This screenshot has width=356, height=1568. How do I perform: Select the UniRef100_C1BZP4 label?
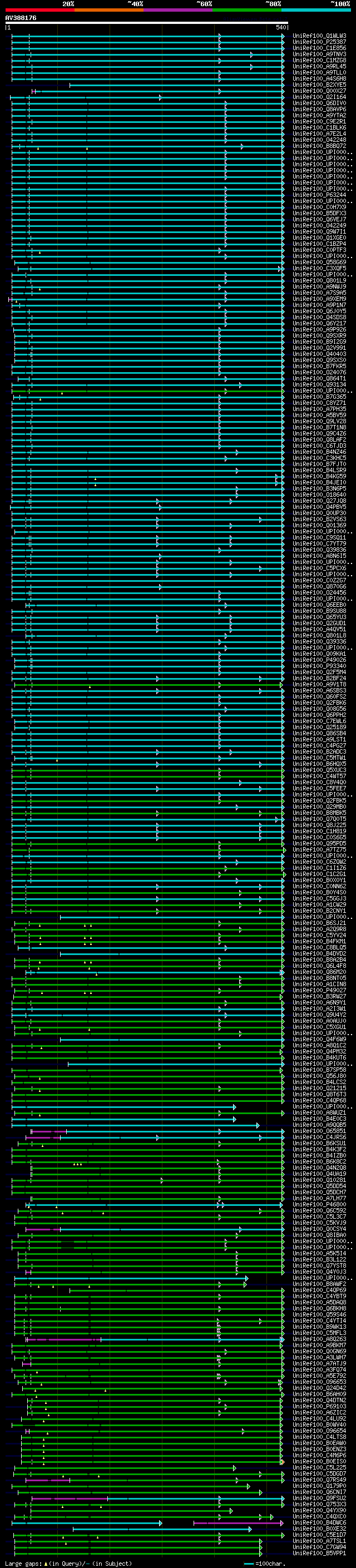point(319,244)
